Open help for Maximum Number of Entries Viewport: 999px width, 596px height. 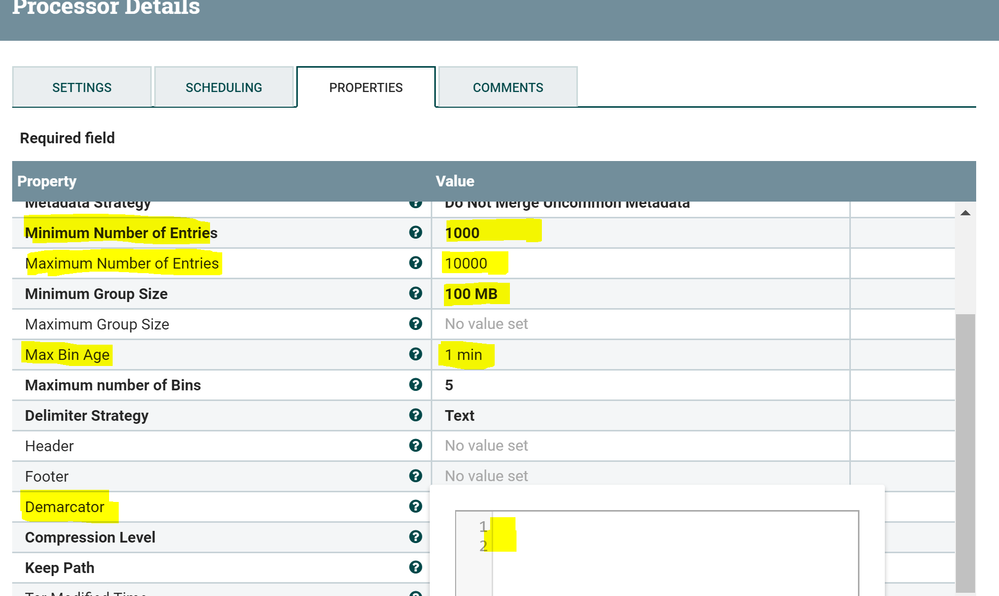click(415, 263)
